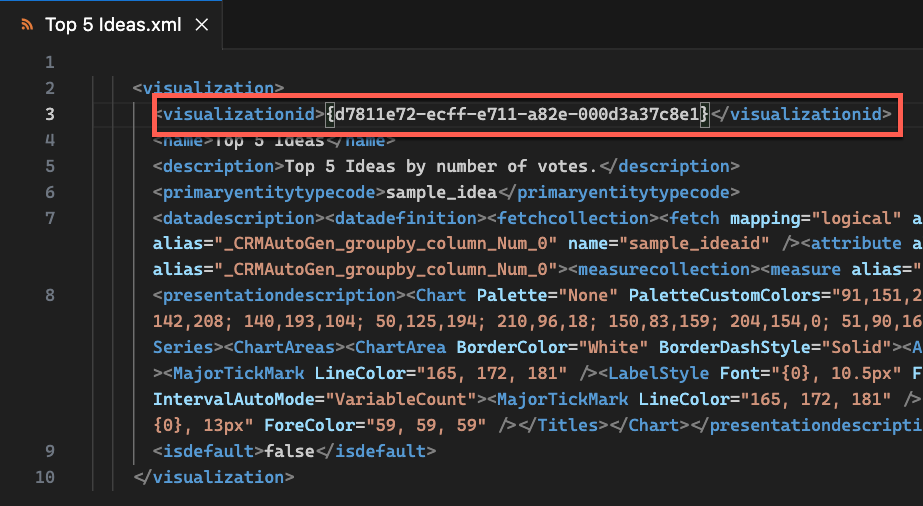Click the measurecollection tag
The width and height of the screenshot is (923, 506).
pyautogui.click(x=665, y=269)
